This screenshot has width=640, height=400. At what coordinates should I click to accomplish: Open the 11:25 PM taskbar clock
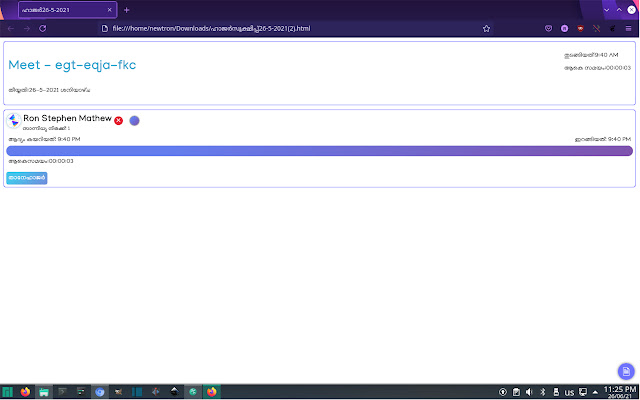[x=620, y=392]
